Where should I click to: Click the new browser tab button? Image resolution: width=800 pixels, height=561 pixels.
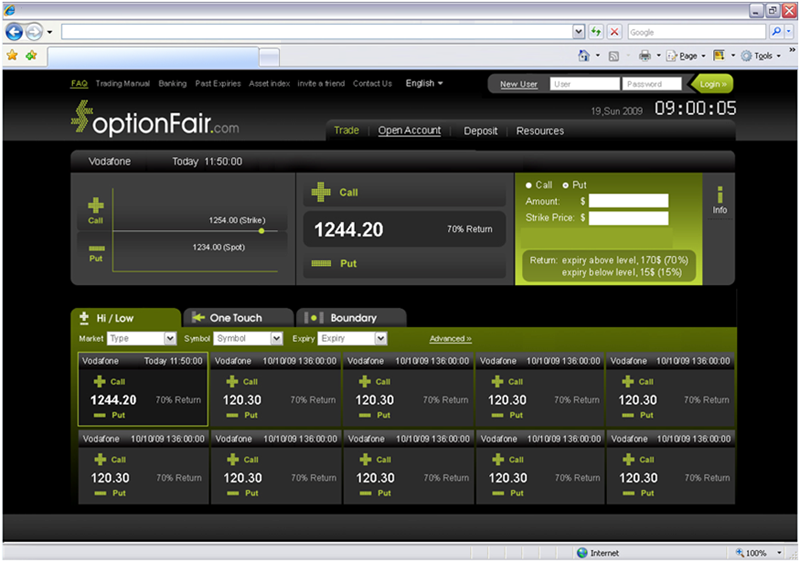coord(269,57)
